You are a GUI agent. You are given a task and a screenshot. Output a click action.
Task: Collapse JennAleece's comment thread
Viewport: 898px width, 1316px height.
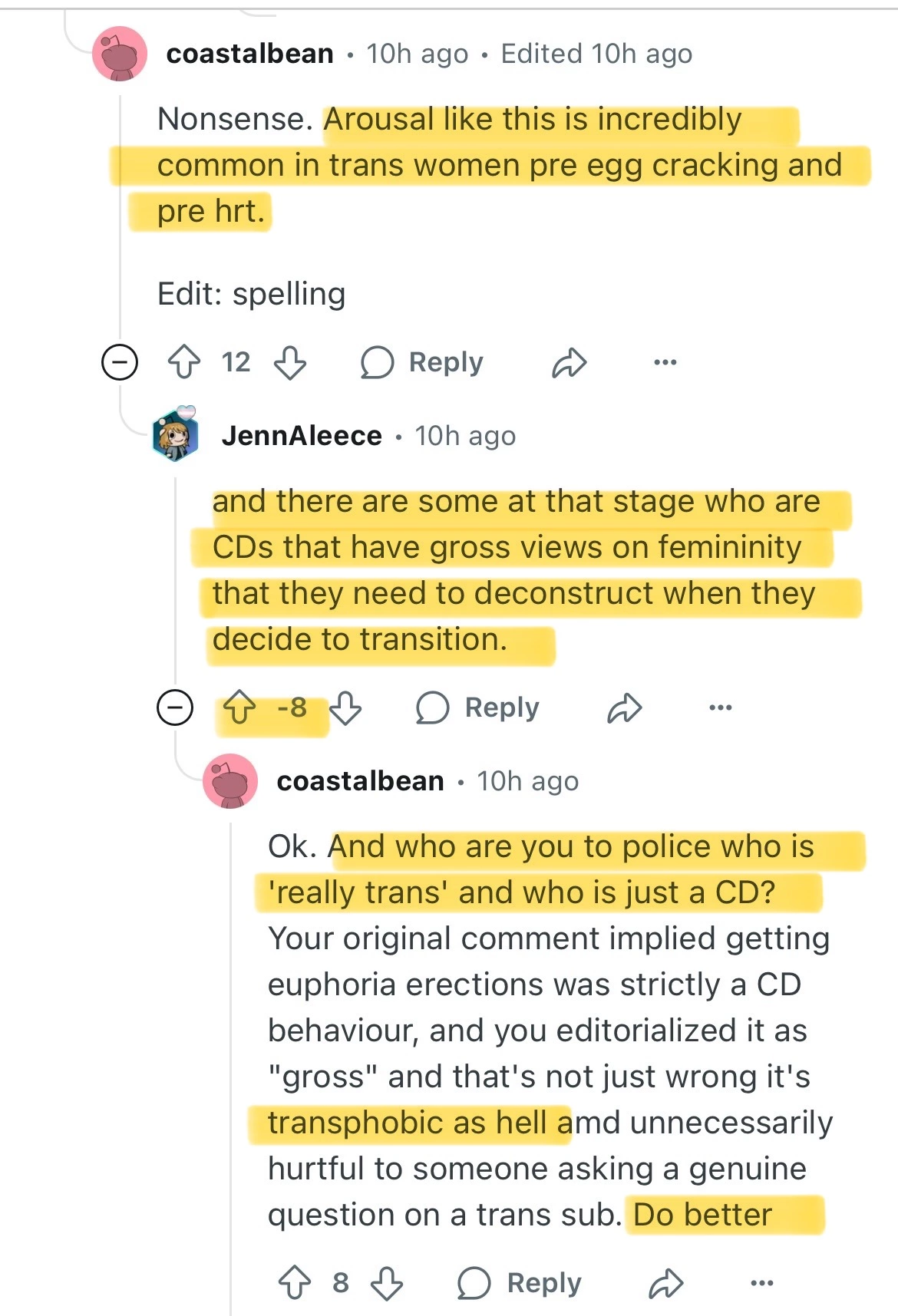(175, 707)
